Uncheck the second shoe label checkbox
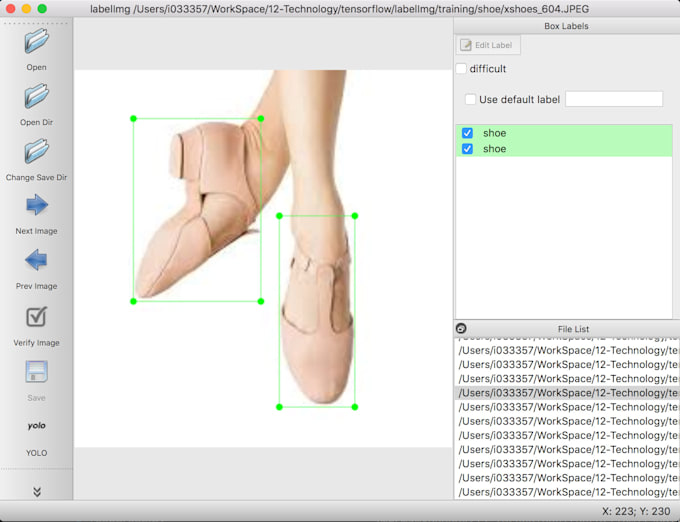The width and height of the screenshot is (680, 522). pyautogui.click(x=467, y=149)
